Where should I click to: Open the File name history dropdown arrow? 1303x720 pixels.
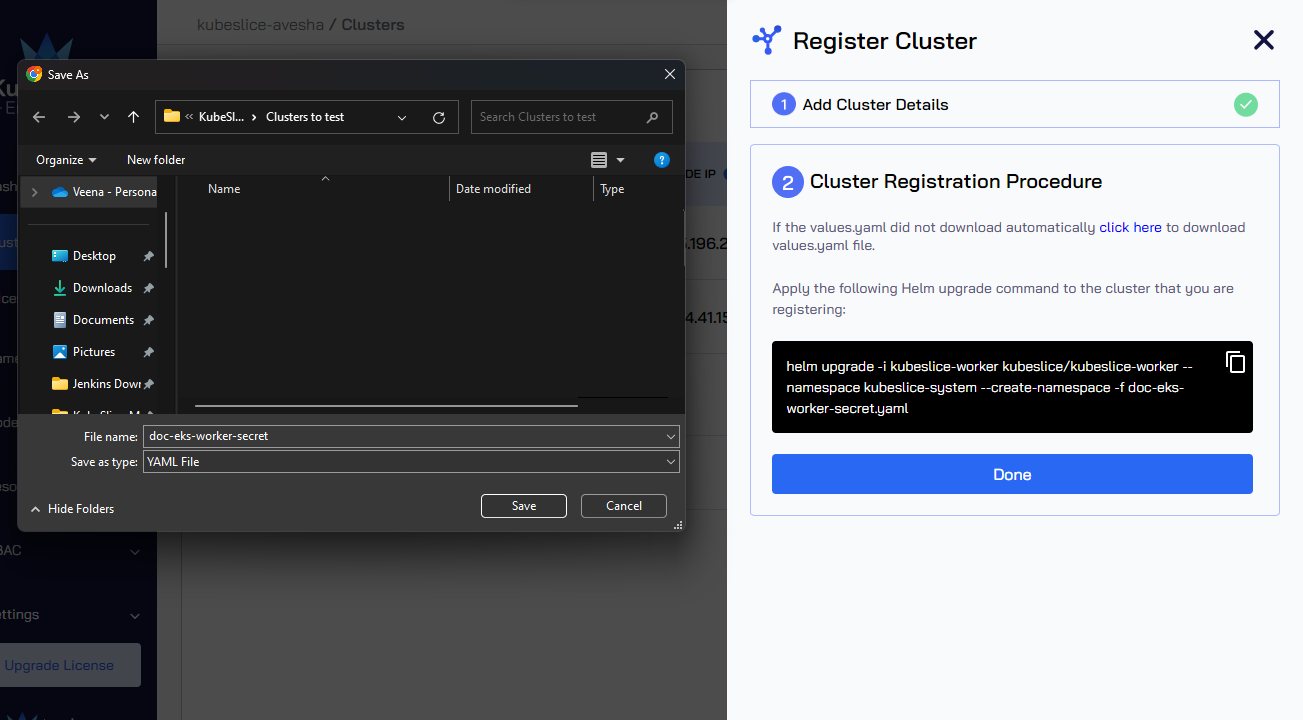click(671, 436)
